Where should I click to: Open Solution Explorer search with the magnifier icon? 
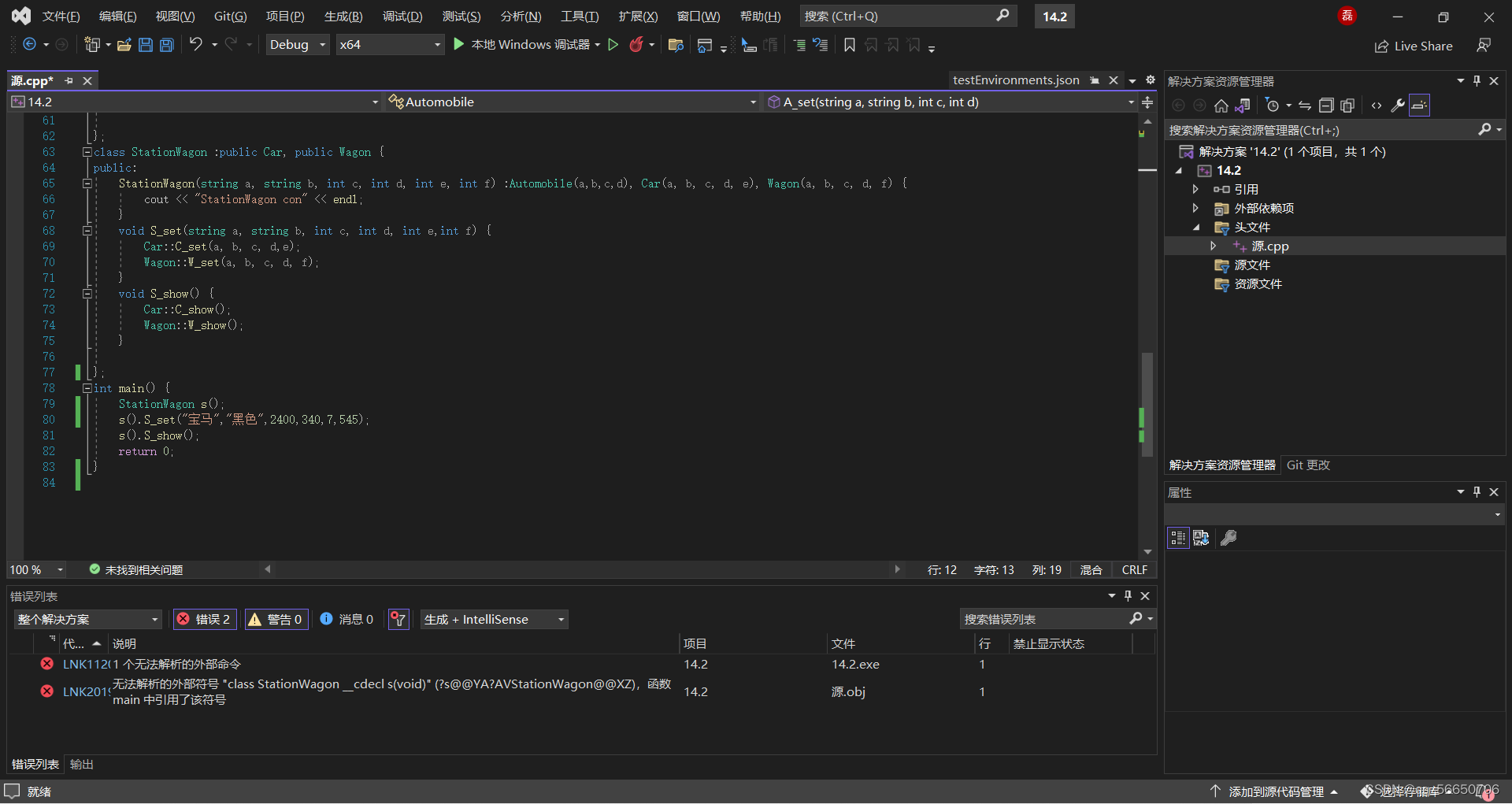click(x=1485, y=129)
